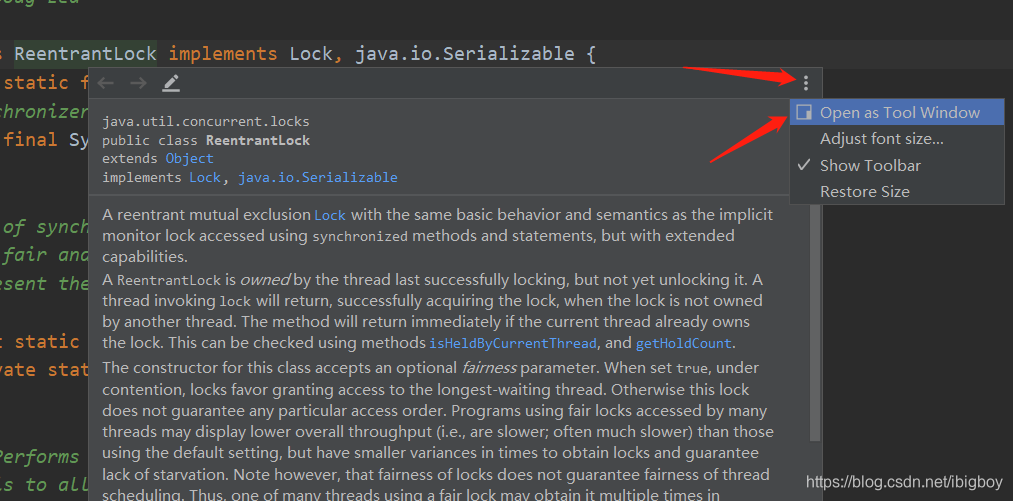Click the Lock link in description paragraph
This screenshot has height=501, width=1013.
pos(330,215)
